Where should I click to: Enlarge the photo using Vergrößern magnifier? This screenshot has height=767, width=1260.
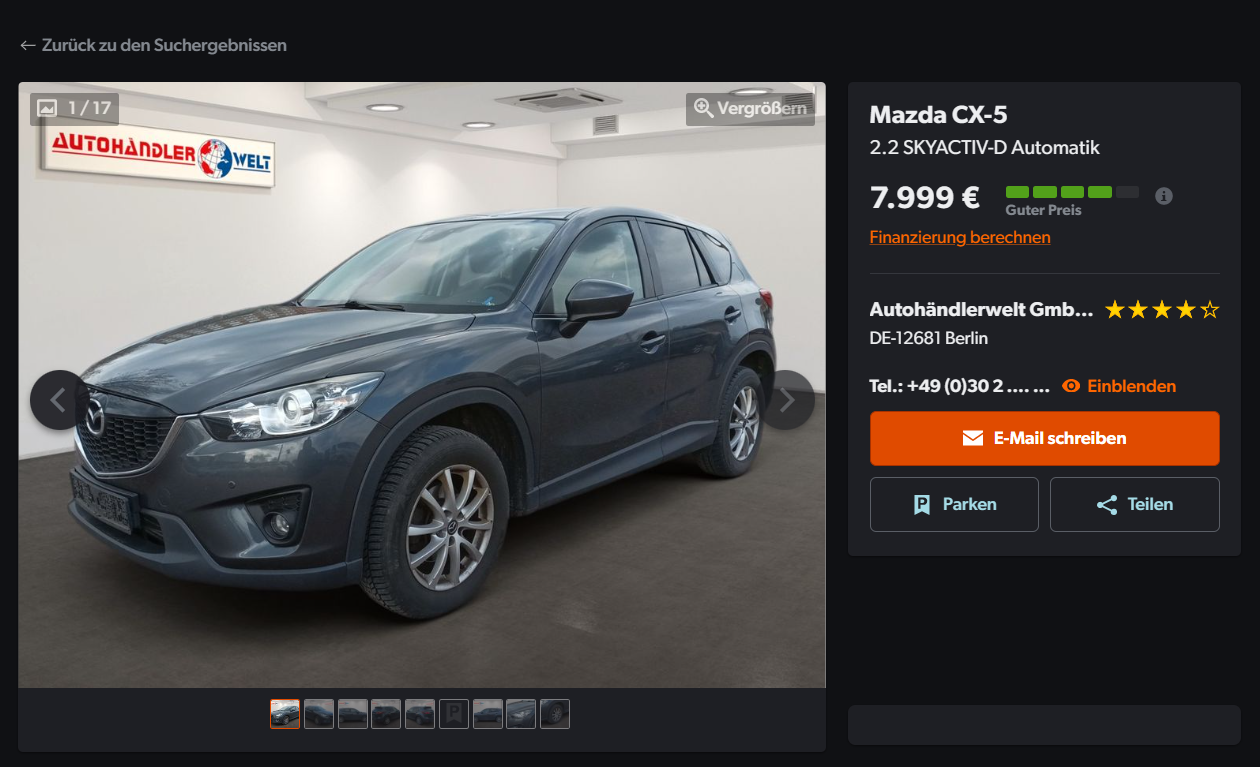tap(750, 109)
